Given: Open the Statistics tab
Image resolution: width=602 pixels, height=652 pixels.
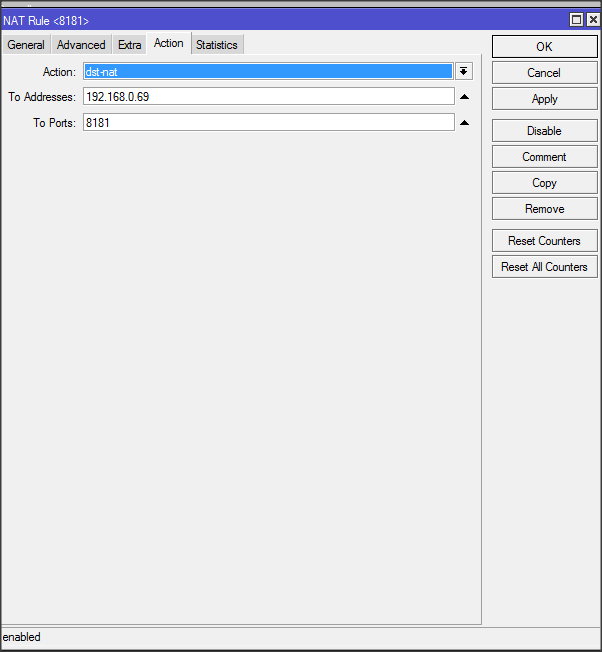Looking at the screenshot, I should click(217, 44).
